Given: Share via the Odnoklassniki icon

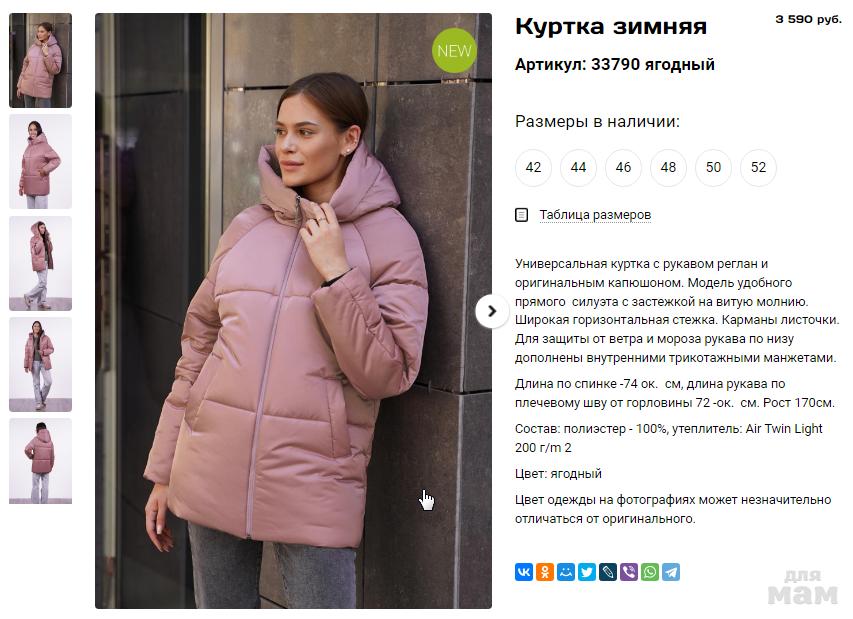Looking at the screenshot, I should click(545, 572).
